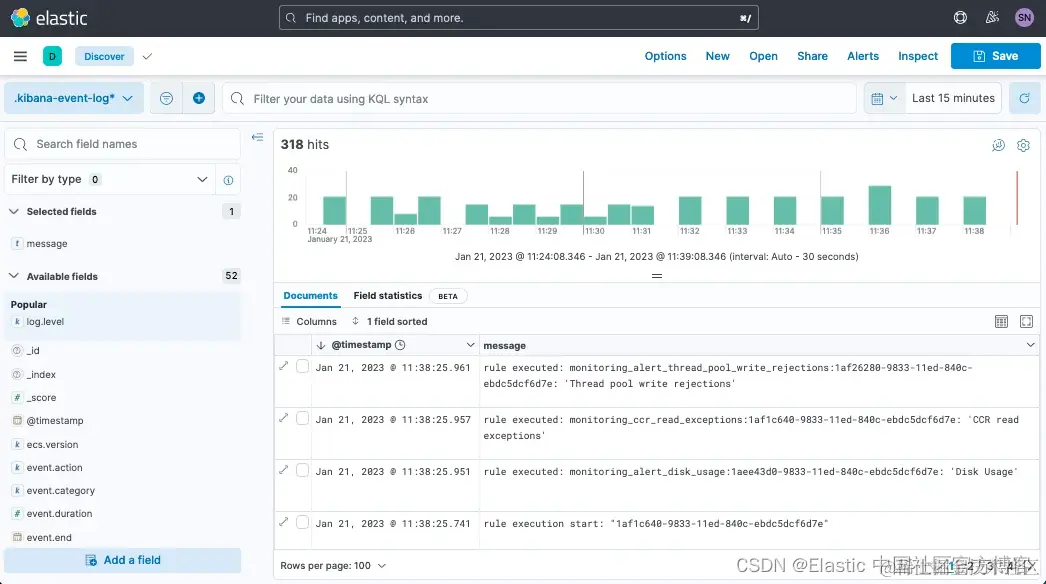Click the Elastic logo
Image resolution: width=1046 pixels, height=584 pixels.
[x=49, y=18]
